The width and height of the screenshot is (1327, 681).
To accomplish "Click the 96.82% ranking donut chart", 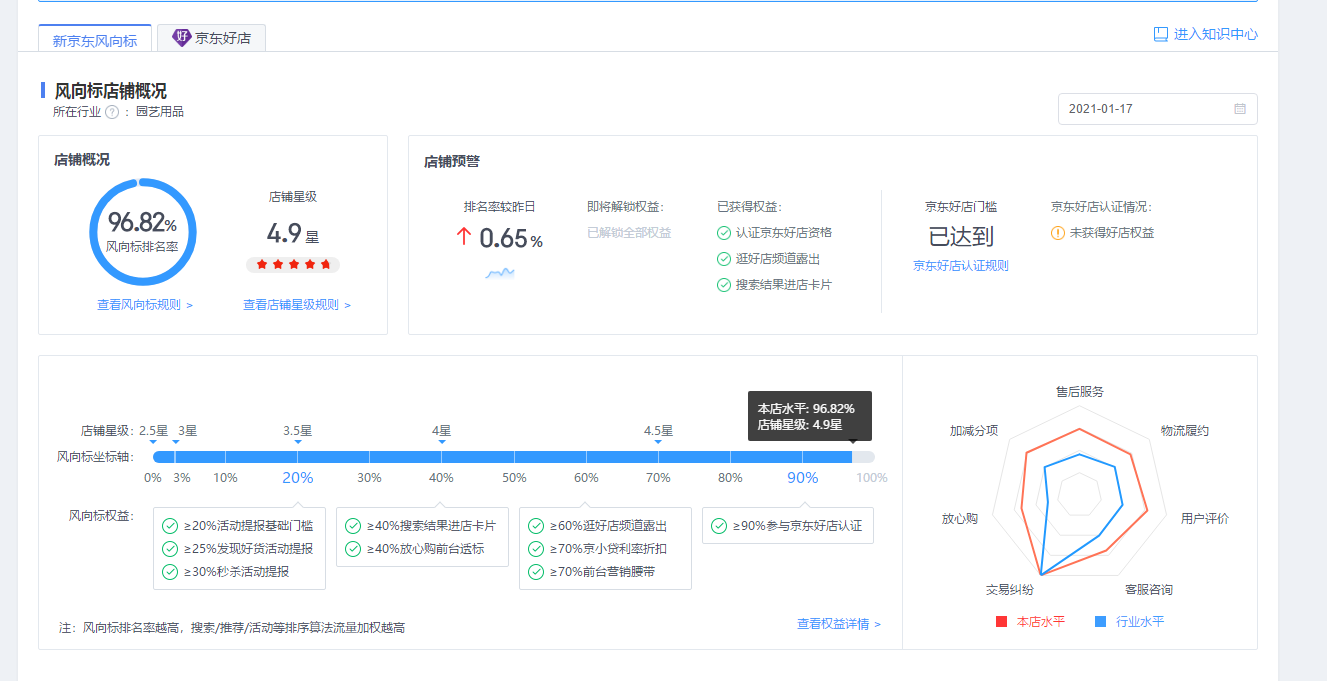I will [143, 233].
